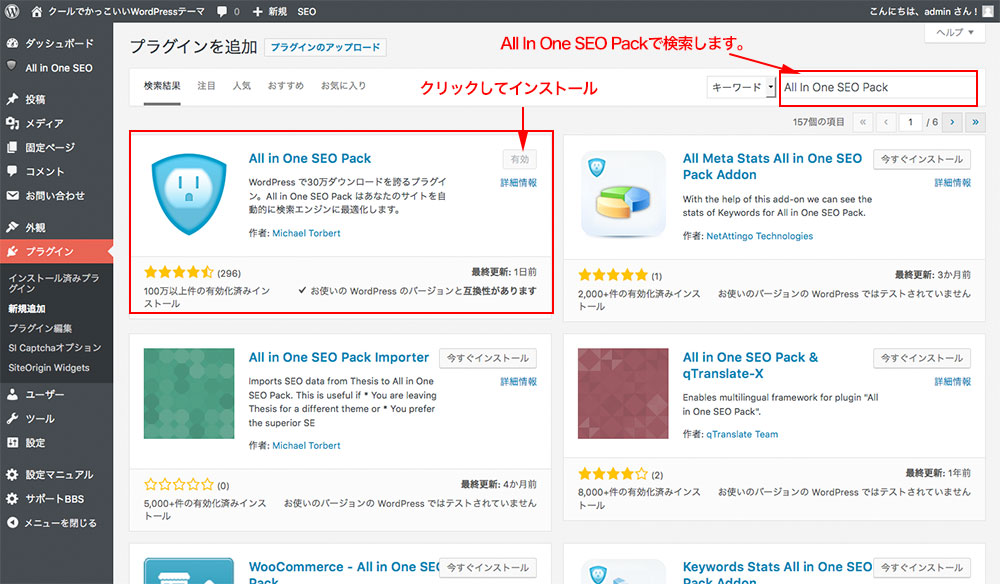Click the ツール wrench icon

pos(12,419)
